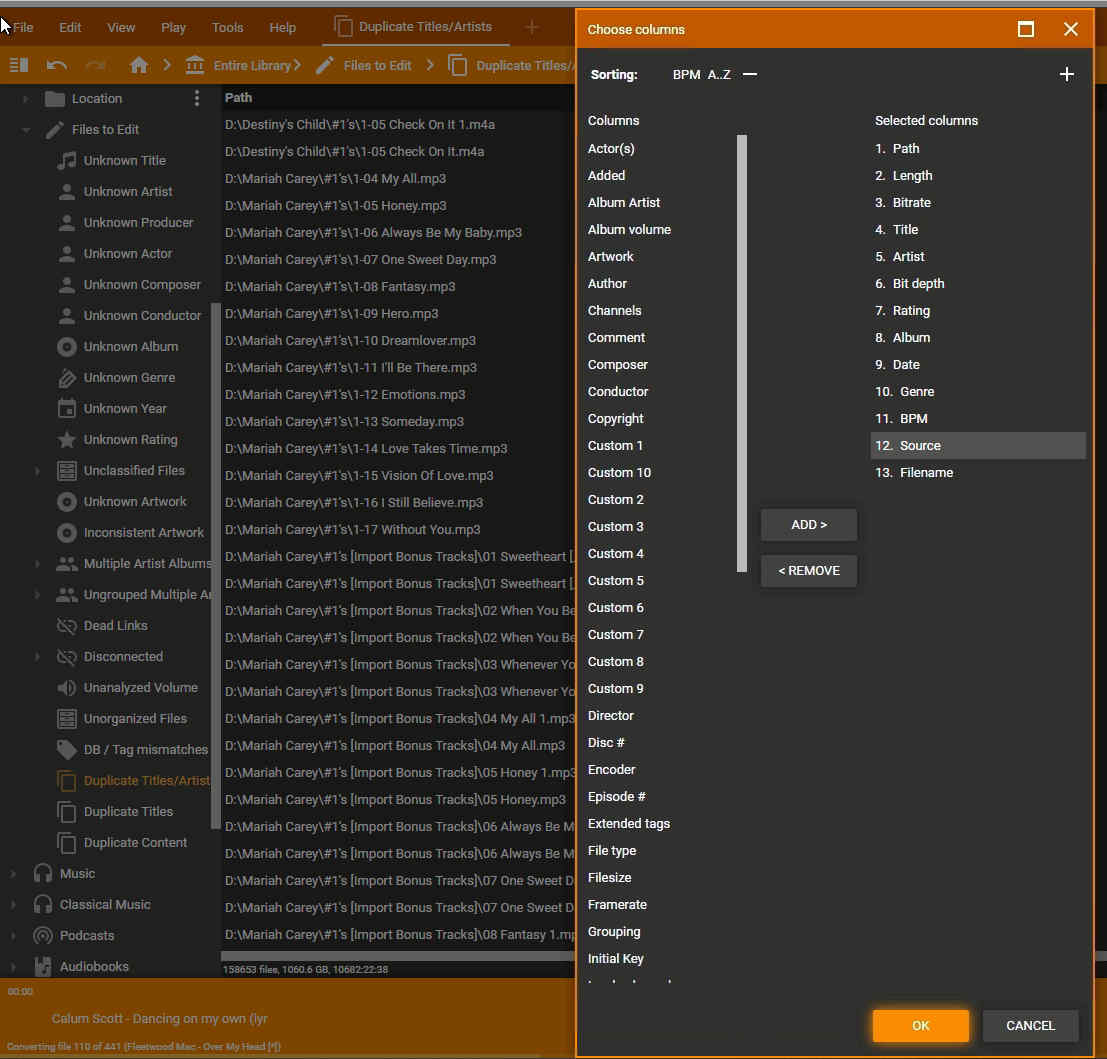Select Filename in Selected columns list
The image size is (1107, 1059).
tap(926, 472)
